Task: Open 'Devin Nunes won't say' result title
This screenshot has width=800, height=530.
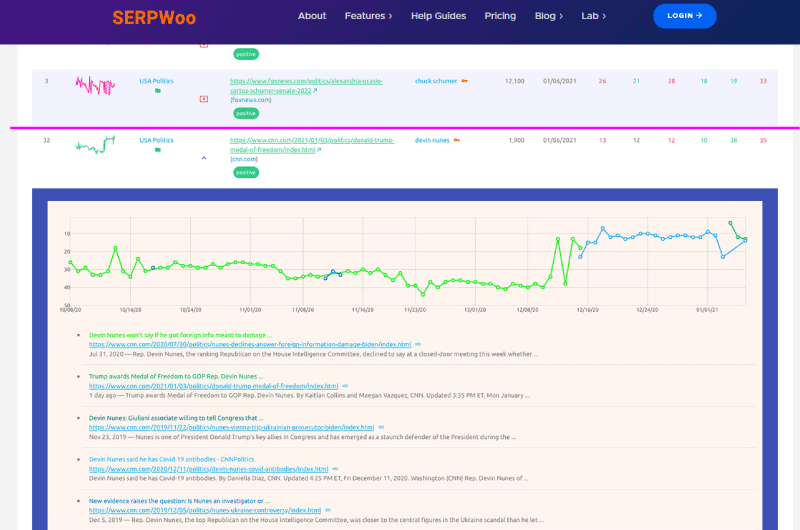Action: coord(180,335)
